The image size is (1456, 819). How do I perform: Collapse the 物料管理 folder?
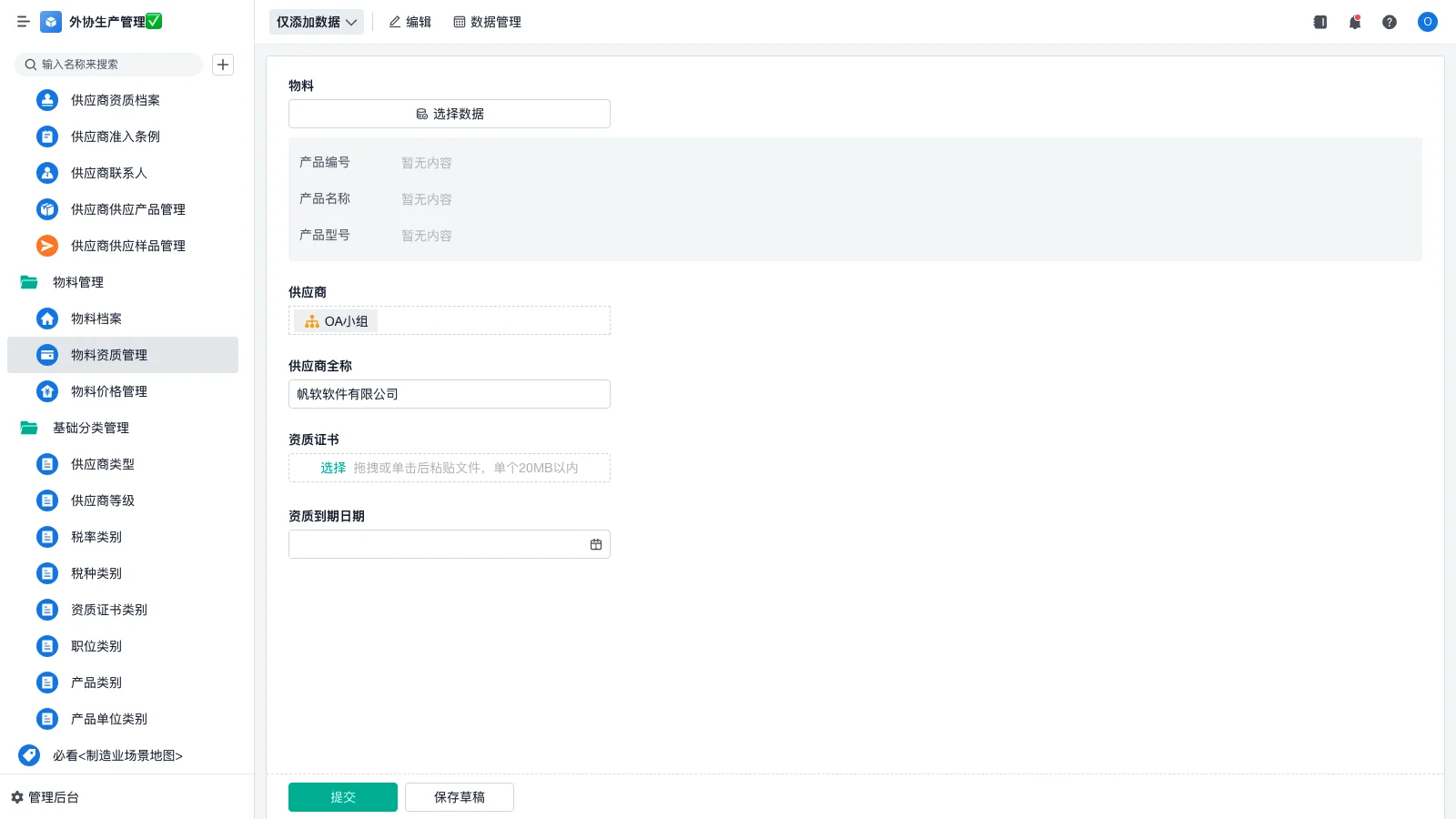coord(29,282)
